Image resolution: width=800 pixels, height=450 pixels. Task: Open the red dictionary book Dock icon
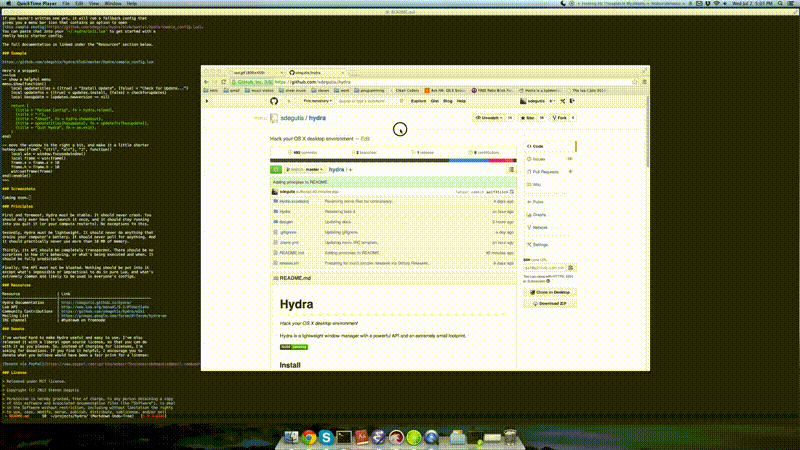click(361, 437)
